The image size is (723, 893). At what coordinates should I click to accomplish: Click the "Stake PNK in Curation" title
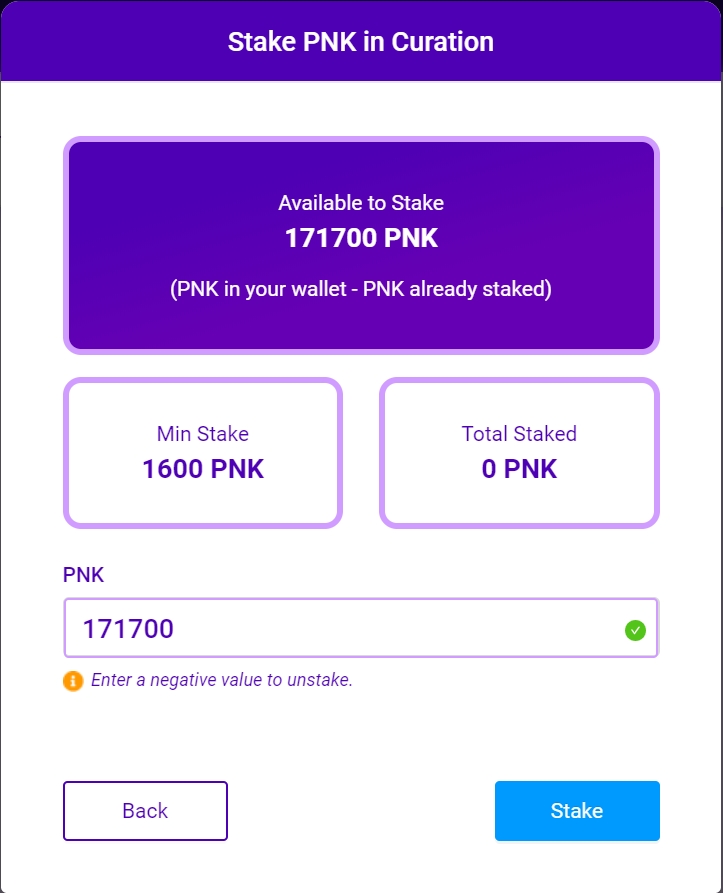point(361,42)
